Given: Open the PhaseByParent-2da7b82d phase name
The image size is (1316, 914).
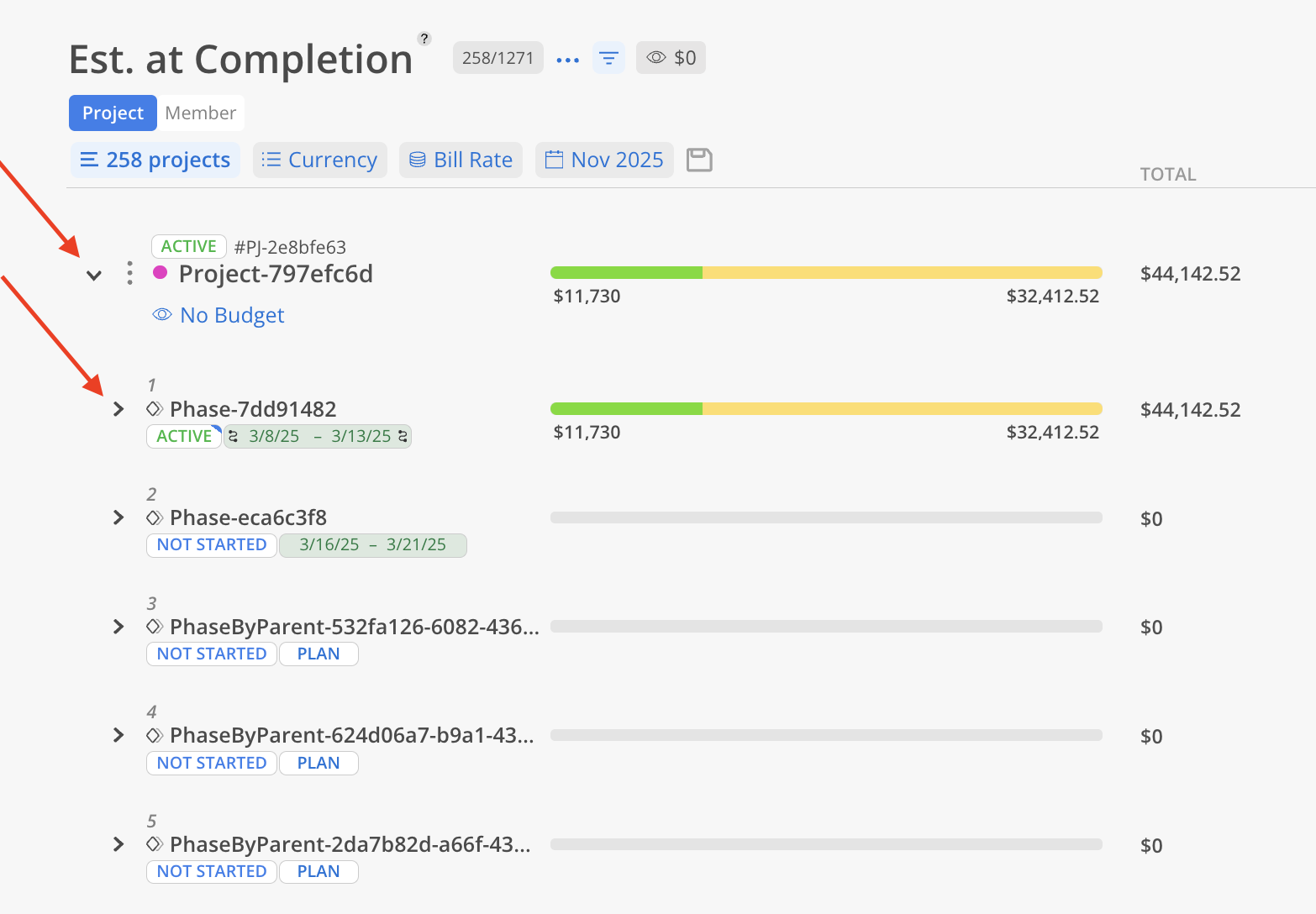Looking at the screenshot, I should pyautogui.click(x=350, y=844).
